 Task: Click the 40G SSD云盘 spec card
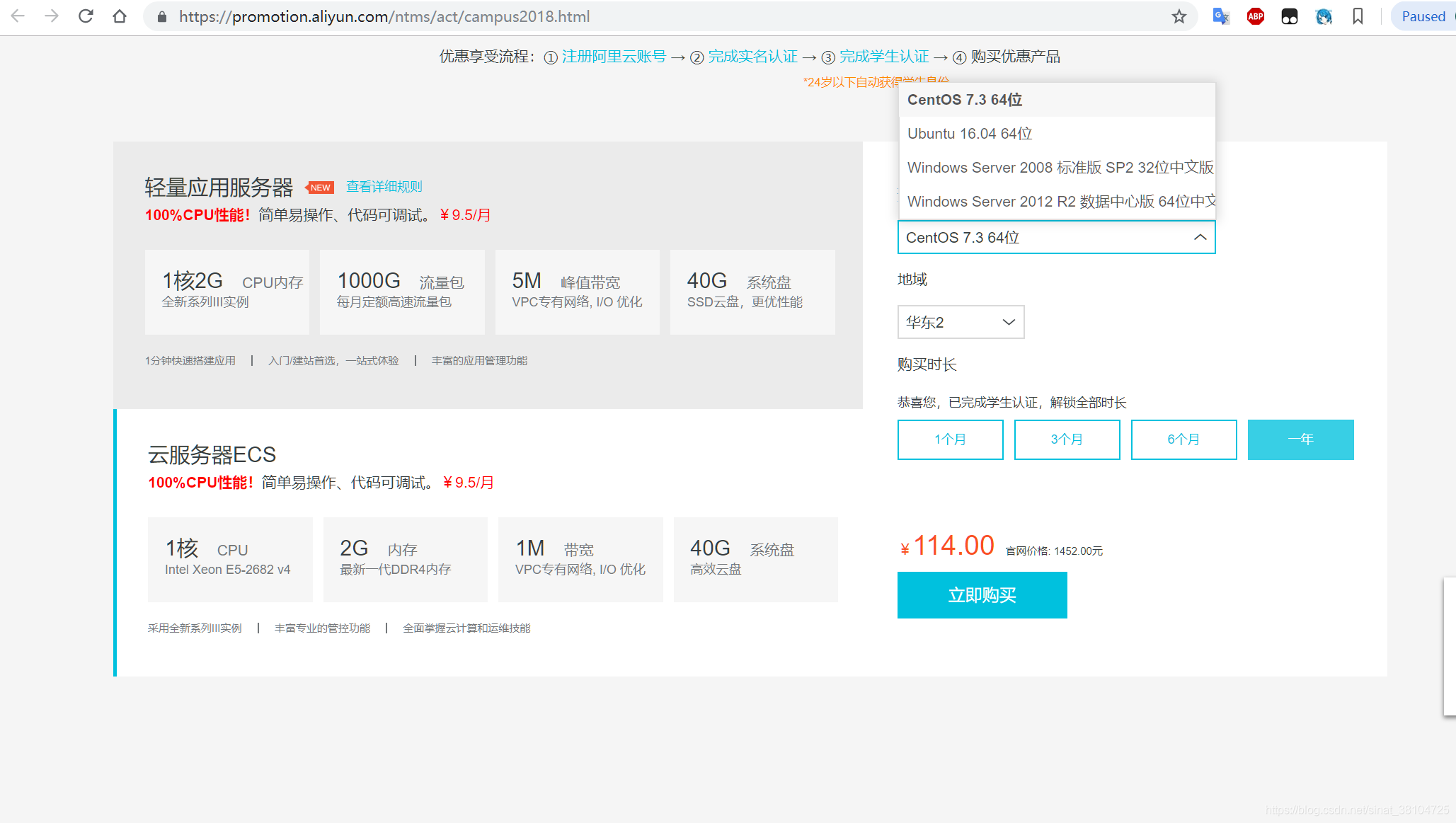tap(752, 292)
